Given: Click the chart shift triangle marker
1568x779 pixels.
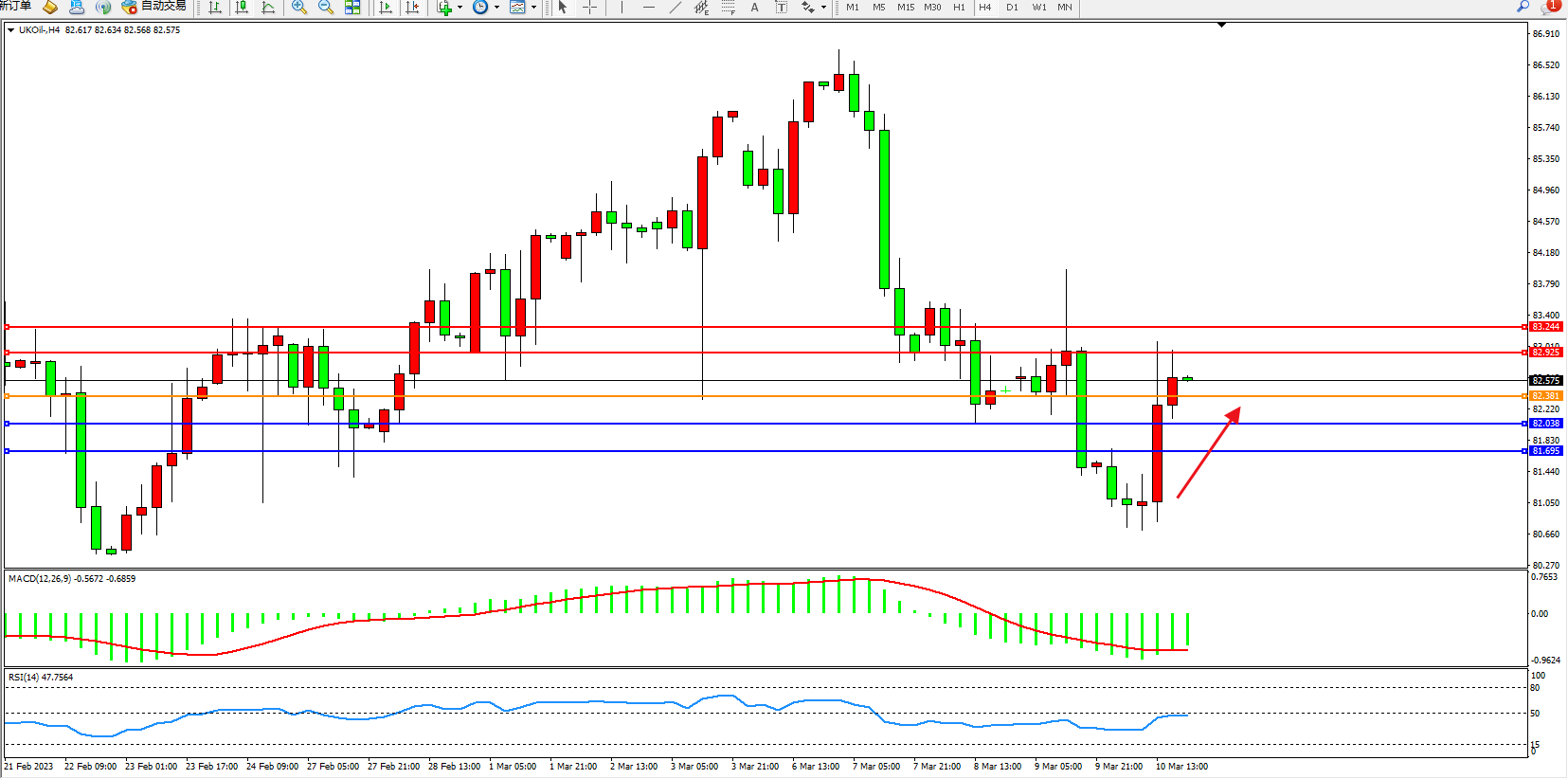Looking at the screenshot, I should click(1221, 25).
